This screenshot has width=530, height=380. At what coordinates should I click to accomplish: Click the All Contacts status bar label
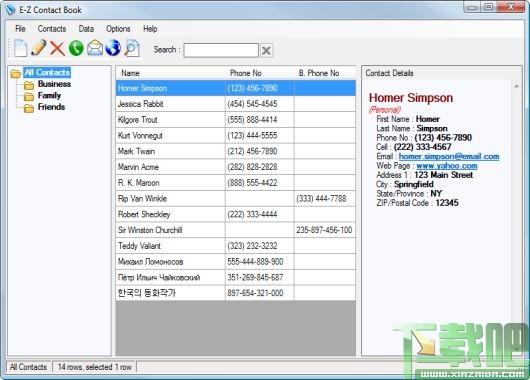coord(28,367)
